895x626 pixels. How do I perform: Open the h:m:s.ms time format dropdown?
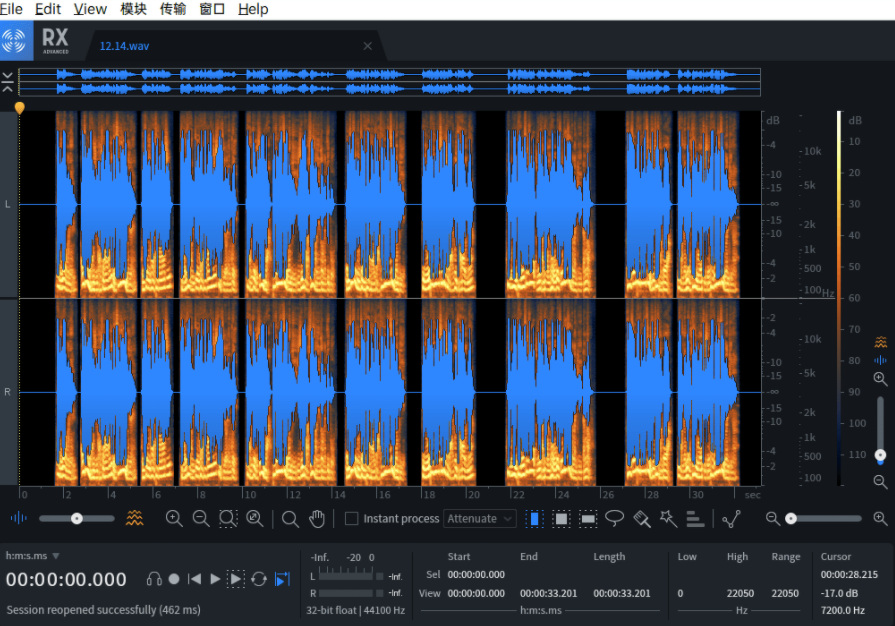(x=33, y=556)
